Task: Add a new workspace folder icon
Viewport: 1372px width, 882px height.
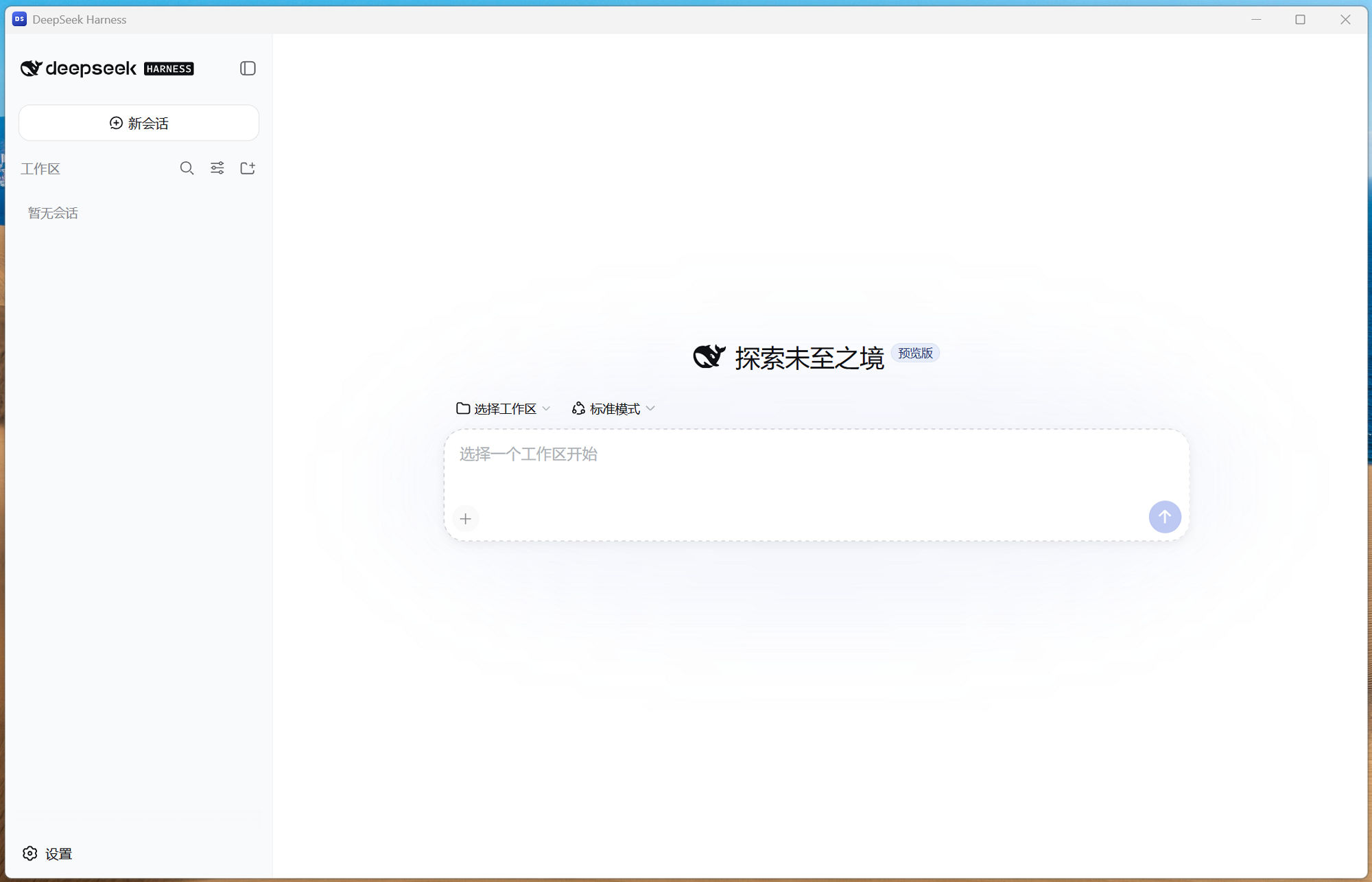Action: [x=248, y=168]
